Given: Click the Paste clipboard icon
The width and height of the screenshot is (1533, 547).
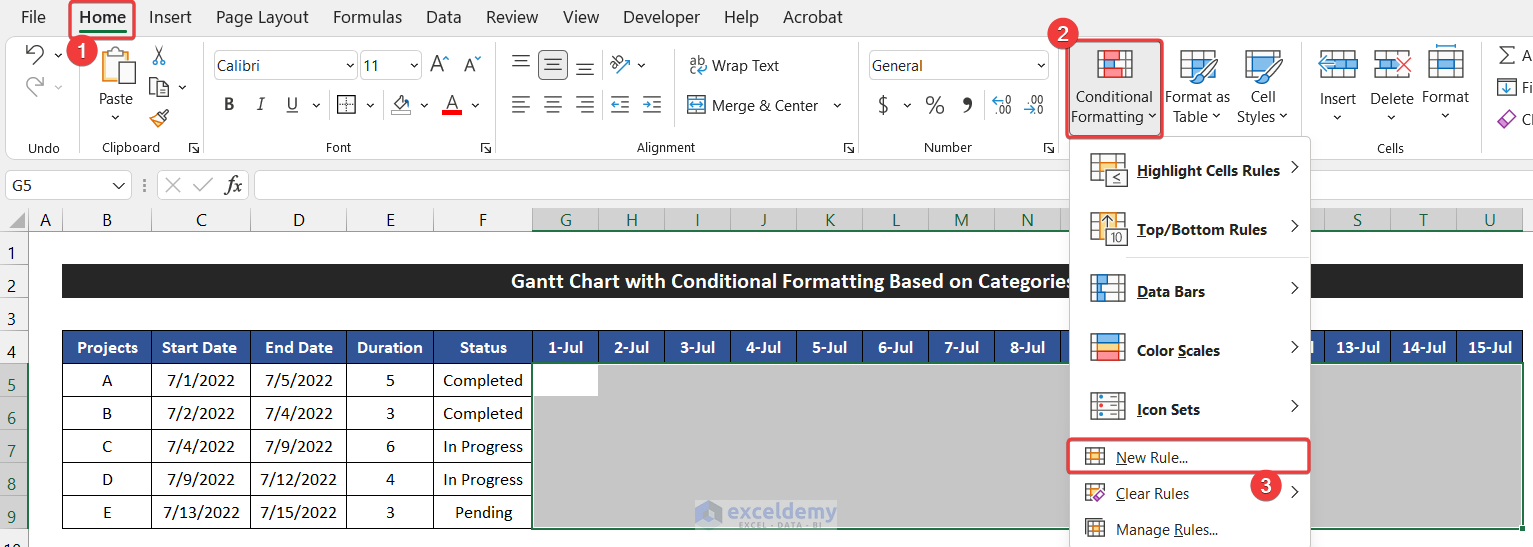Looking at the screenshot, I should [117, 66].
